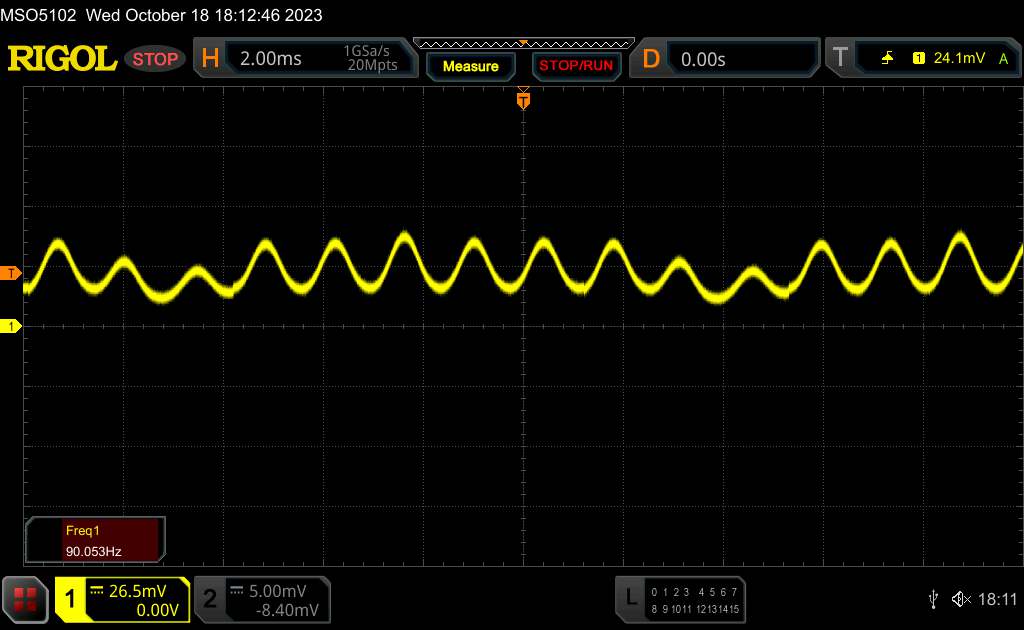Click the 18:11 clock display
Viewport: 1024px width, 630px height.
pyautogui.click(x=997, y=599)
